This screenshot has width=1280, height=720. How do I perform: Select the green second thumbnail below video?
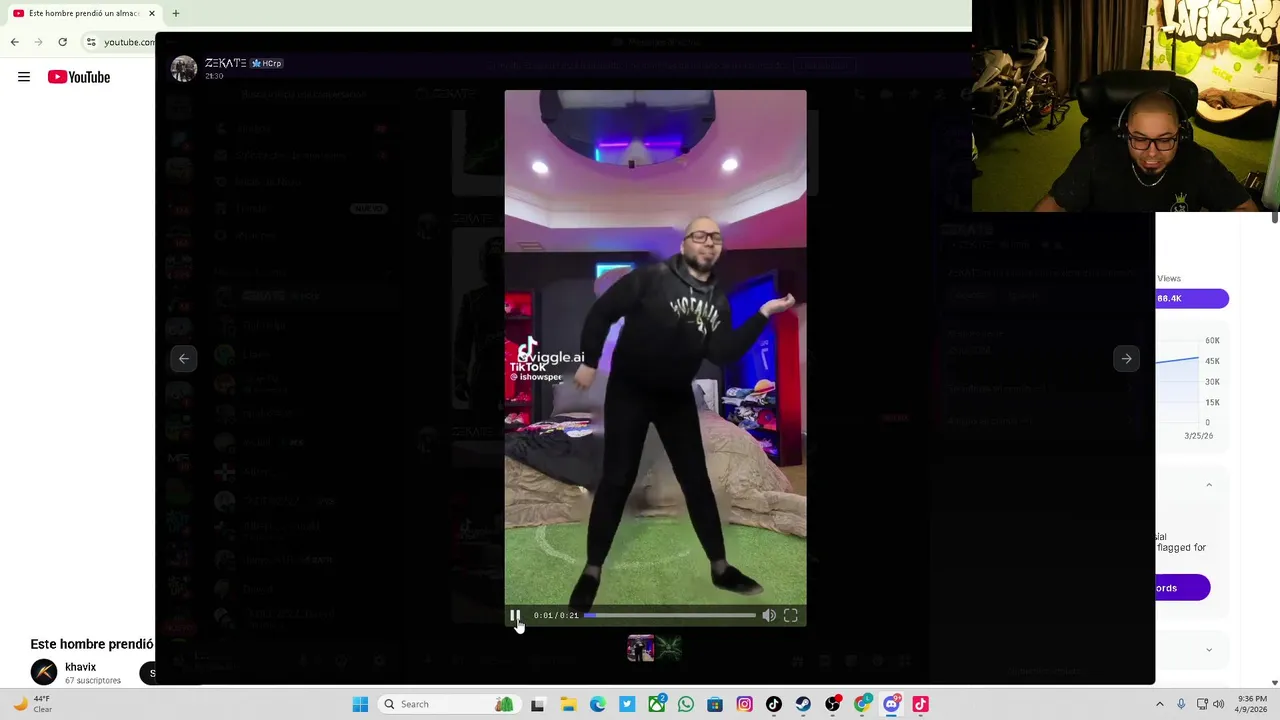[x=669, y=649]
